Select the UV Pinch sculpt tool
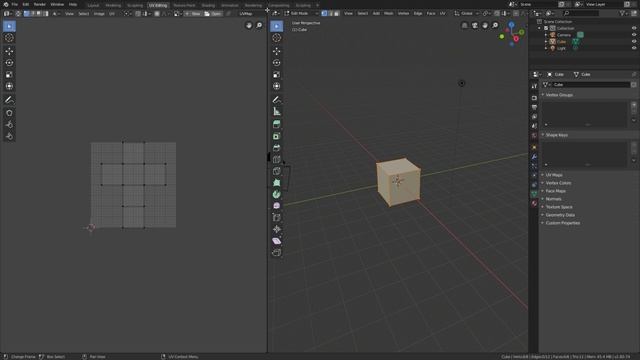 pyautogui.click(x=9, y=136)
